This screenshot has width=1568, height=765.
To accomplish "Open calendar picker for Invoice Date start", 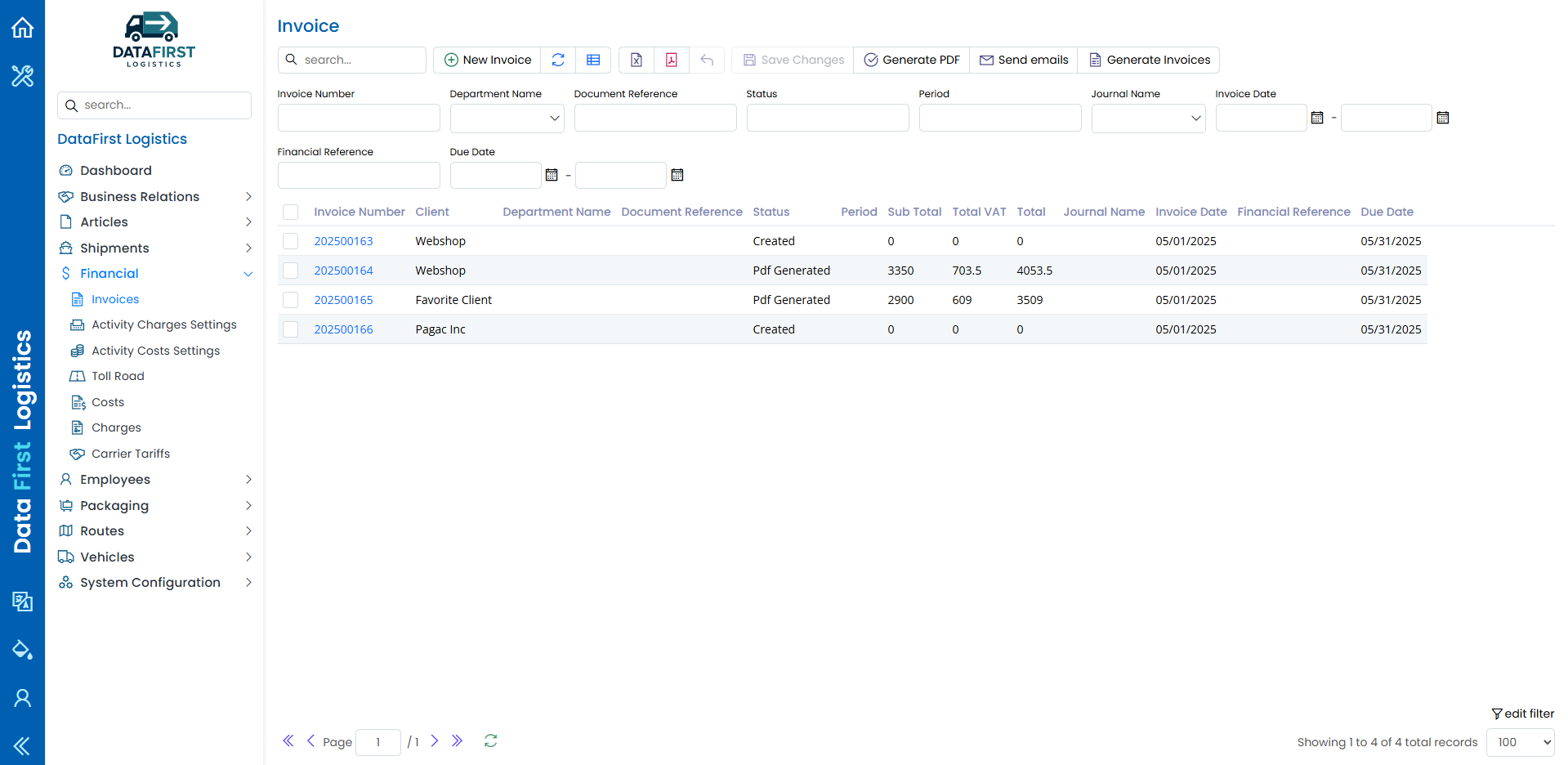I will 1317,118.
